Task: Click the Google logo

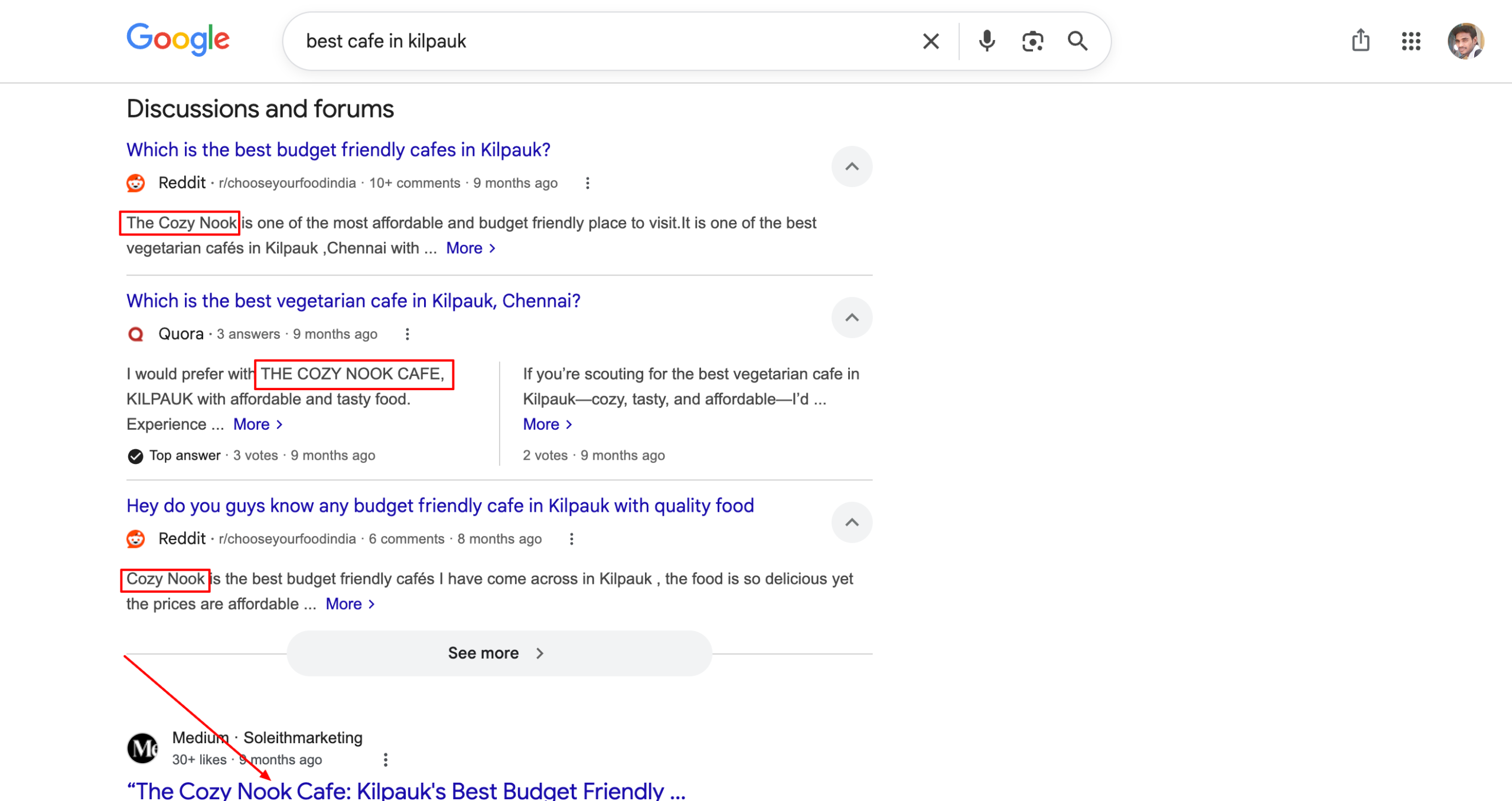Action: pyautogui.click(x=178, y=40)
